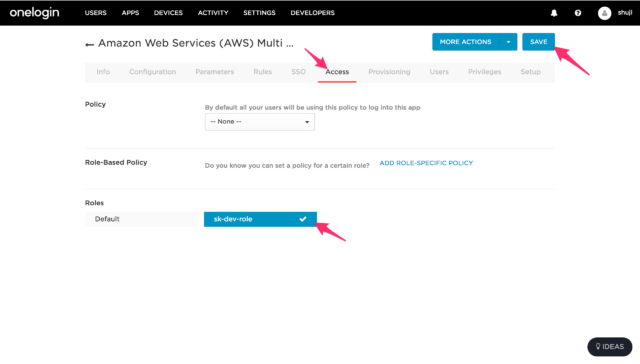Switch to the Provisioning tab
The height and width of the screenshot is (364, 640).
[x=389, y=72]
